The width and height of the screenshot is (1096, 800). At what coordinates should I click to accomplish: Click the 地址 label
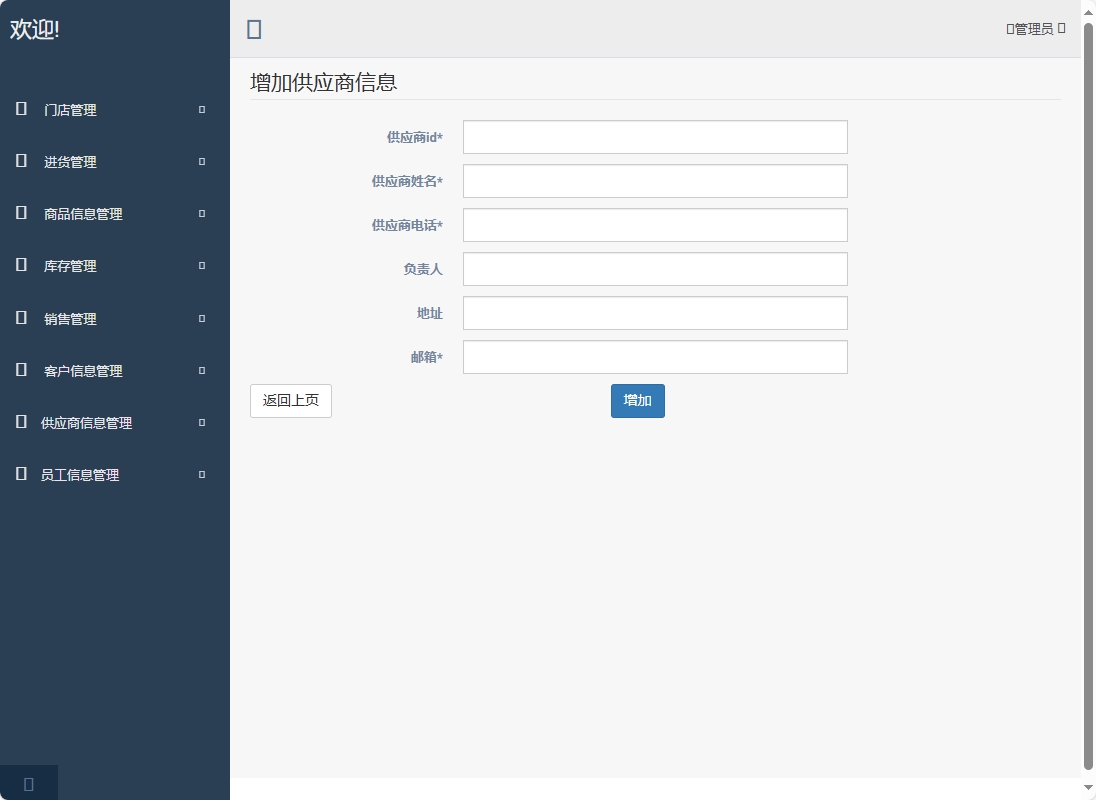430,313
